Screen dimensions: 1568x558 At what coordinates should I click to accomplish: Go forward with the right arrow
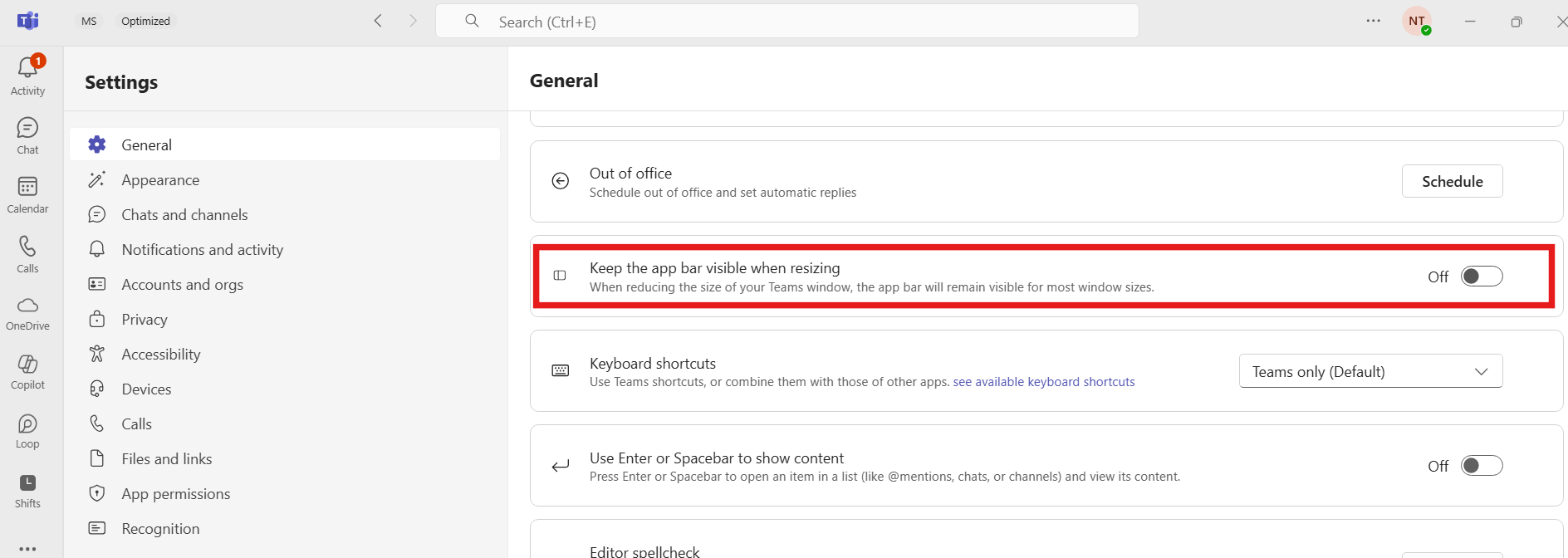click(413, 21)
